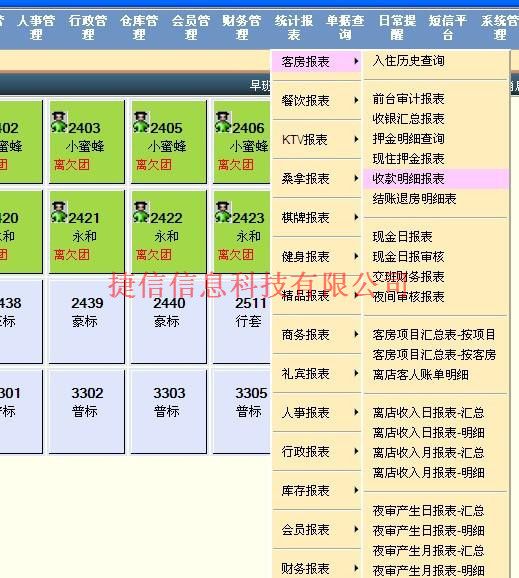Expand the KTV报表 submenu arrow

tap(356, 139)
